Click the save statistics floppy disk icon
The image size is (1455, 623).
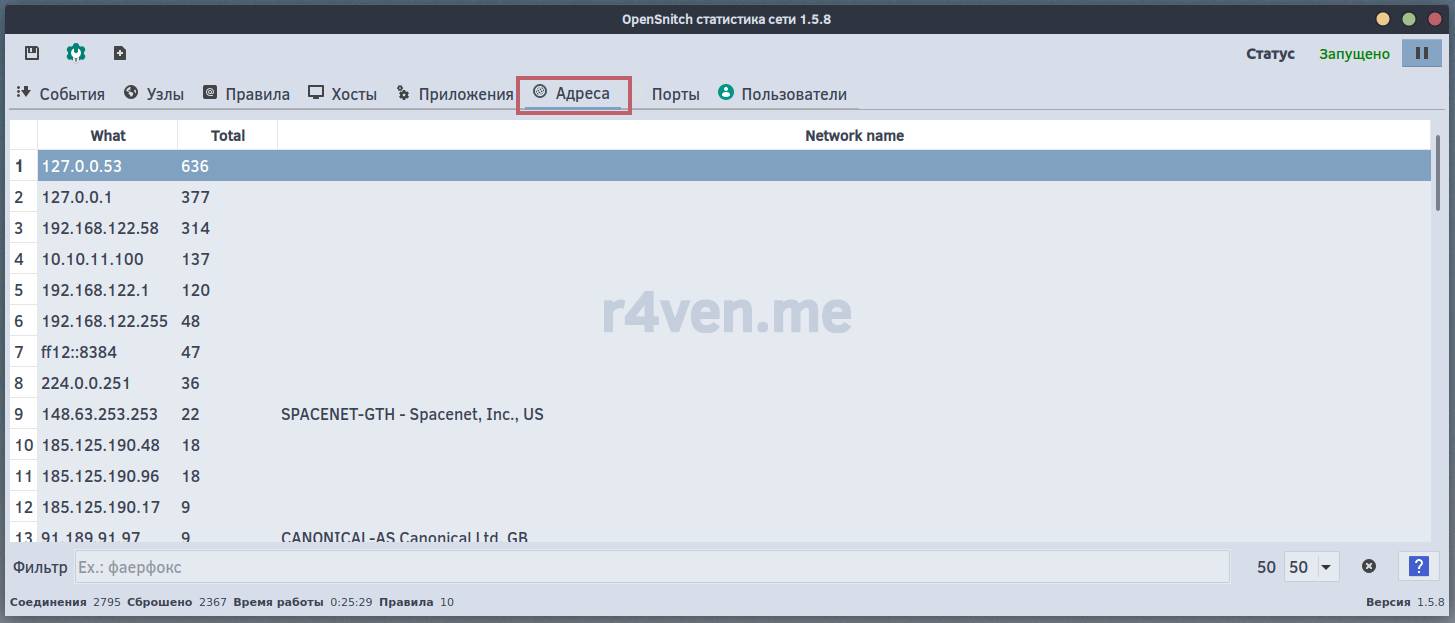click(x=32, y=53)
